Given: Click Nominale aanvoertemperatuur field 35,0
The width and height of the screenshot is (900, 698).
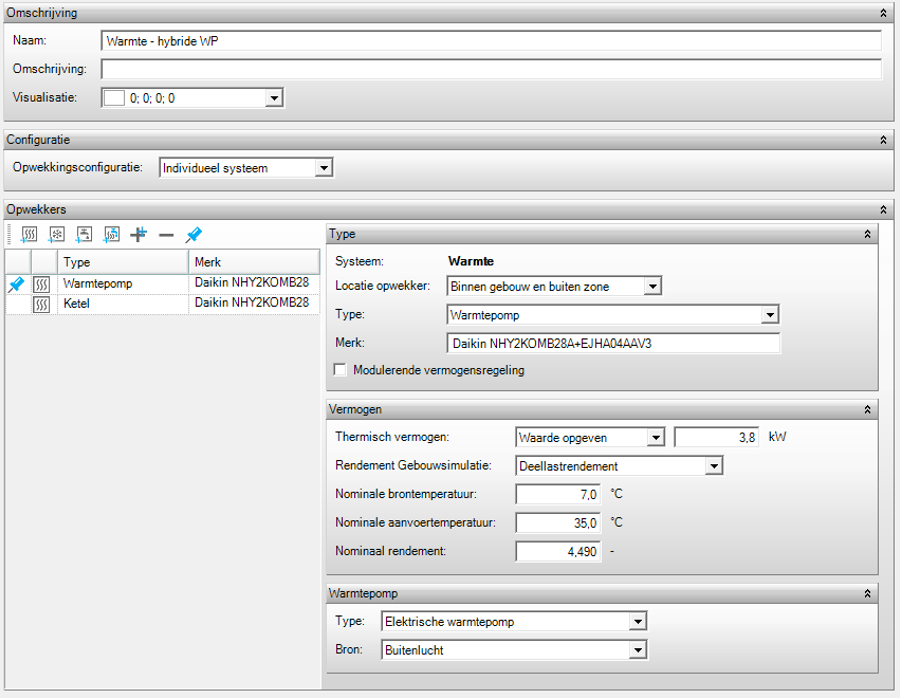Looking at the screenshot, I should point(558,523).
